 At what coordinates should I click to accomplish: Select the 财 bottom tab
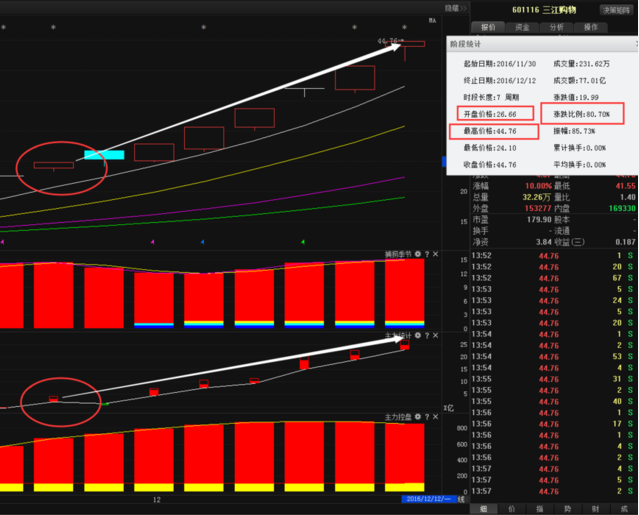point(596,509)
